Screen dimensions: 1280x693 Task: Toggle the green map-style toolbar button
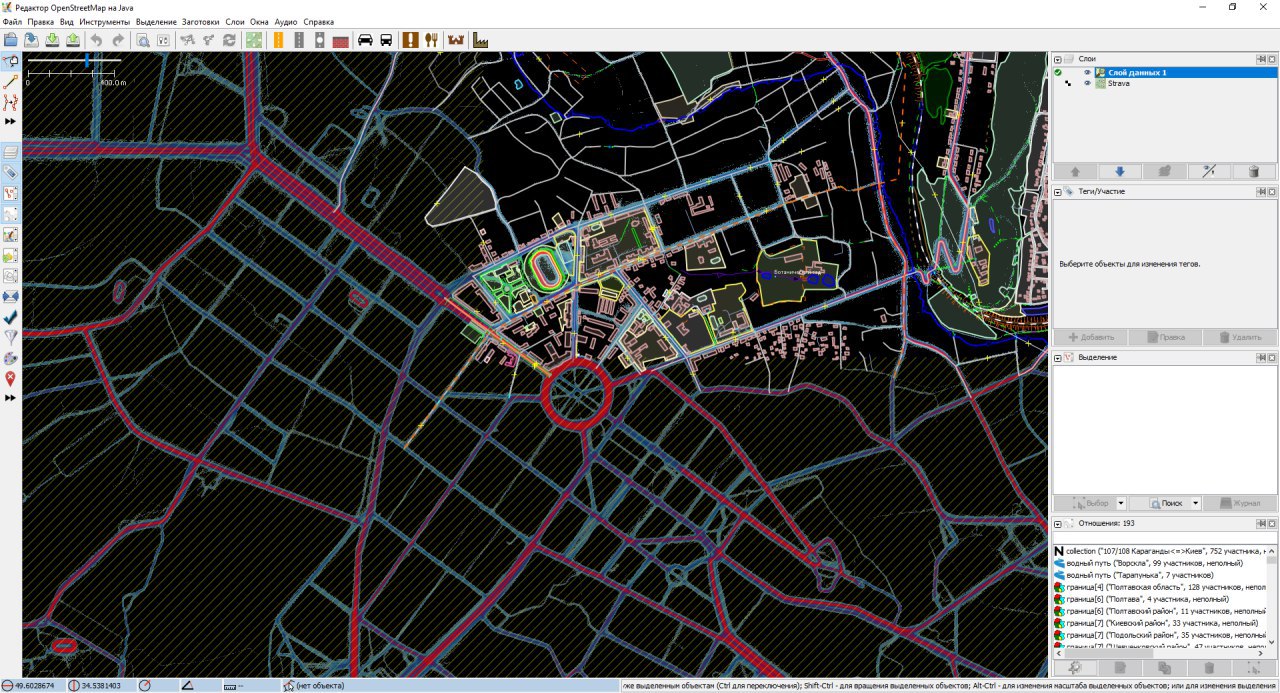click(x=254, y=40)
